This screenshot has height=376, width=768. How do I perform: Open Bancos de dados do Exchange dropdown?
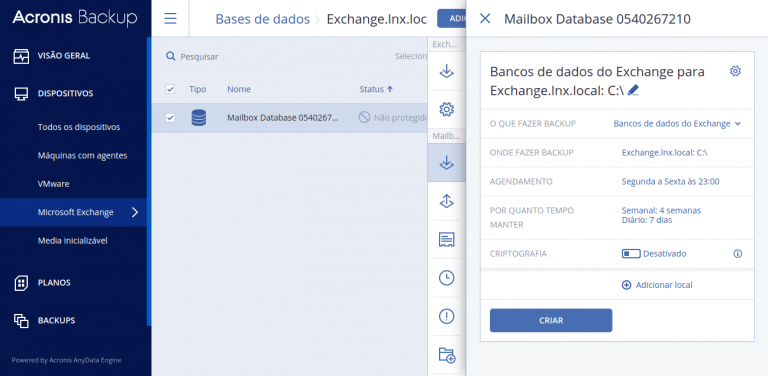pos(677,124)
